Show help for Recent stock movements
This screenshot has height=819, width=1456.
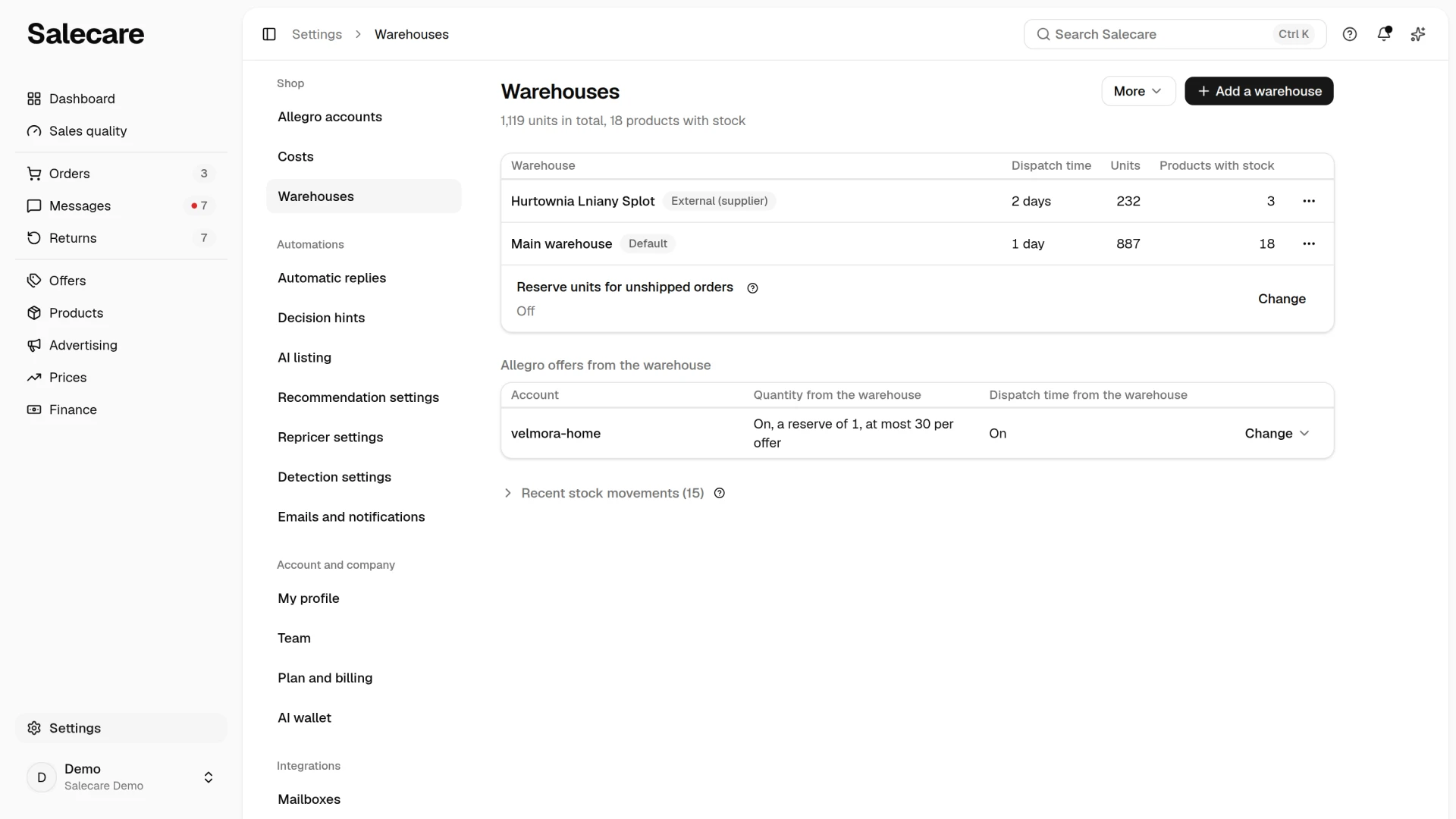720,493
